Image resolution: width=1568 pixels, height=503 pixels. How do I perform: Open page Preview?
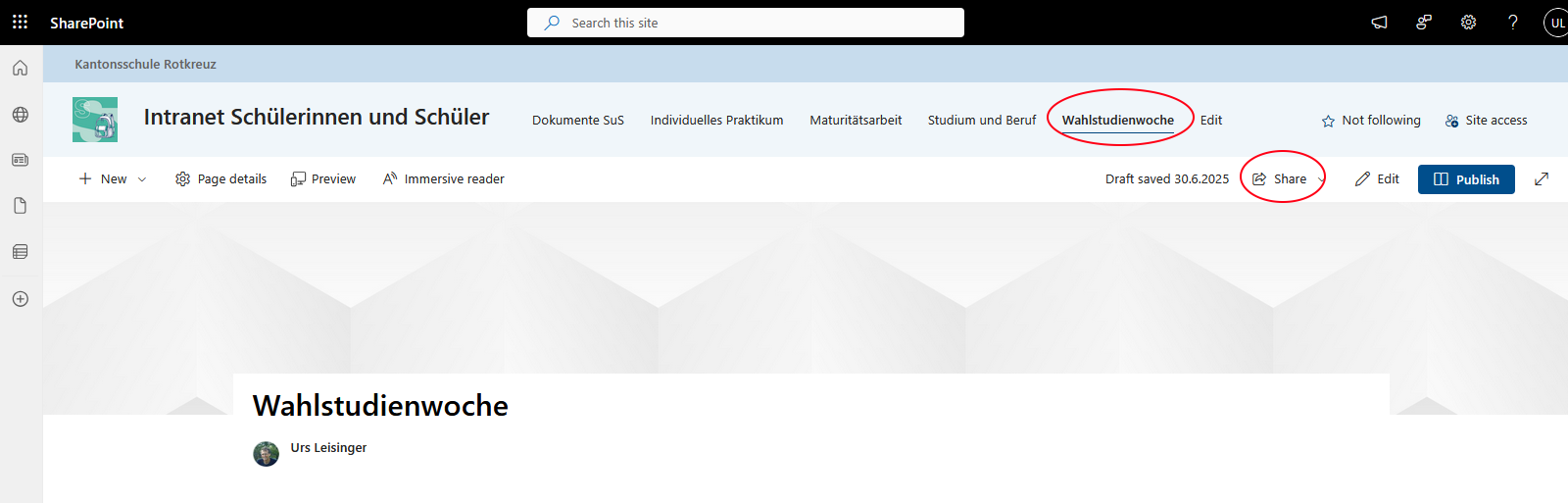coord(322,179)
